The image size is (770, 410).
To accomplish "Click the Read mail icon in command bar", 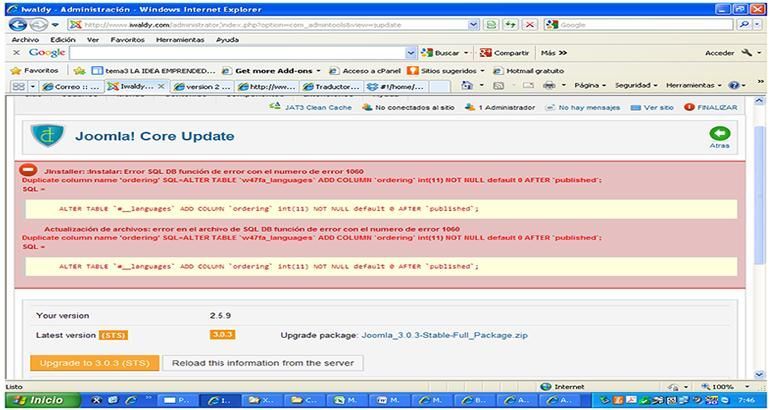I will pyautogui.click(x=528, y=85).
